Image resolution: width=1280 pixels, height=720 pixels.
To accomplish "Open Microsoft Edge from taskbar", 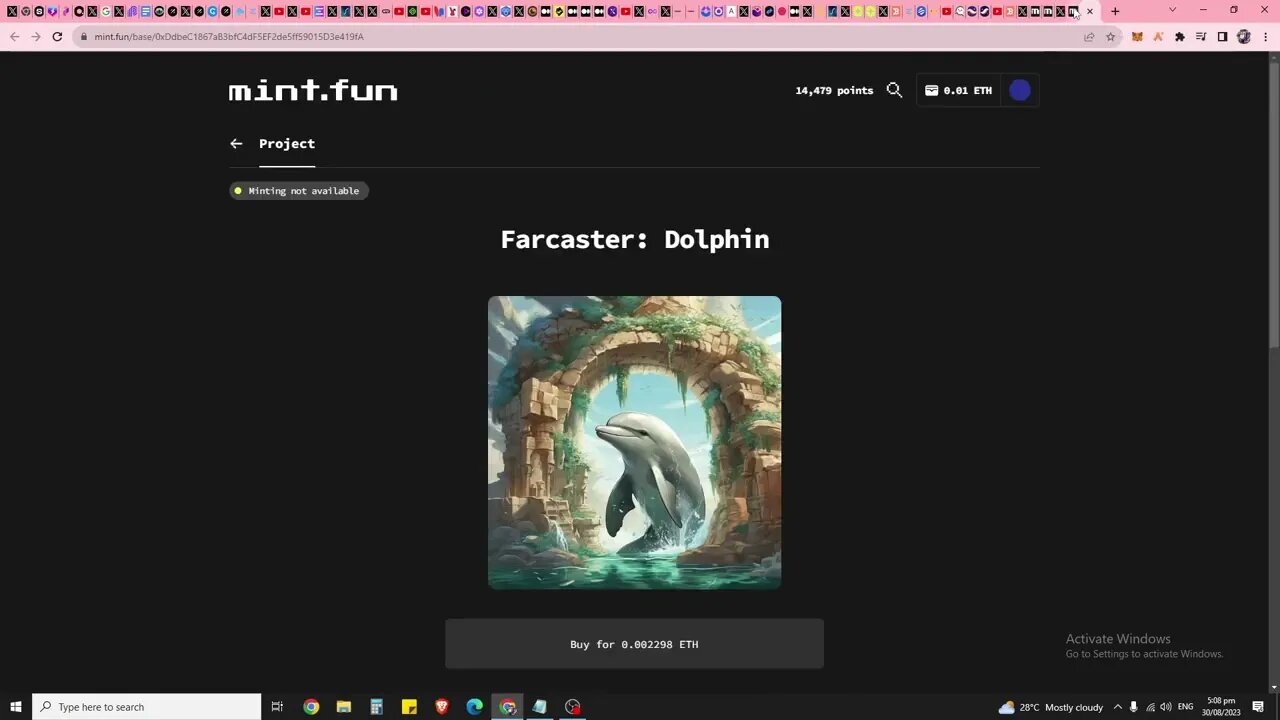I will [x=475, y=707].
